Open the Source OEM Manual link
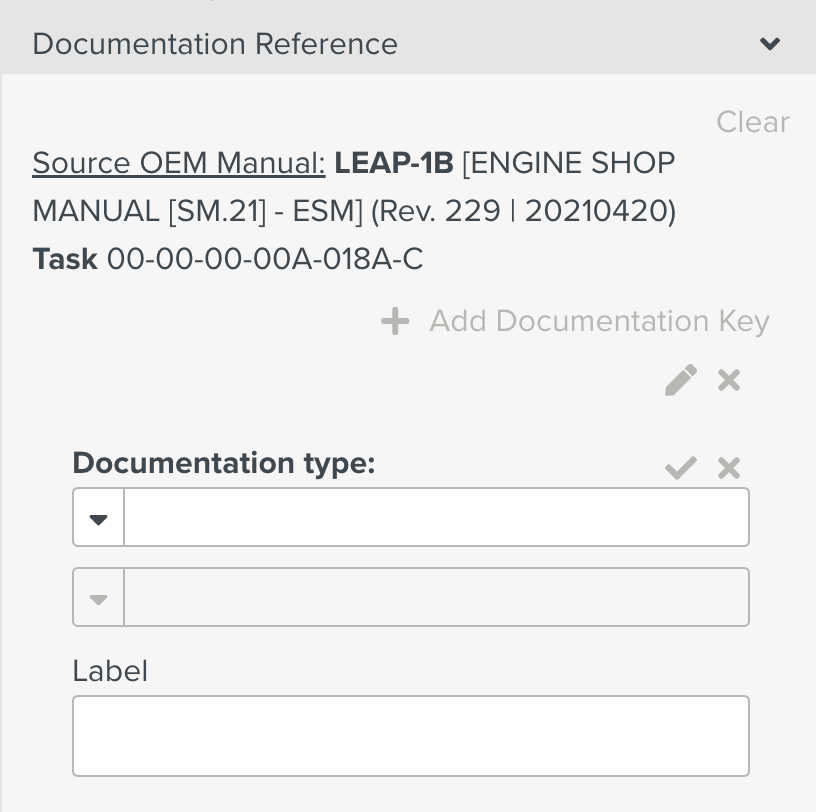 coord(178,163)
